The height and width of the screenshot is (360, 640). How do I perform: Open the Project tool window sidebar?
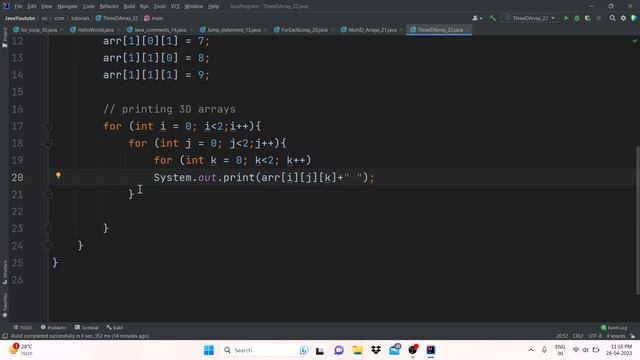pyautogui.click(x=4, y=38)
